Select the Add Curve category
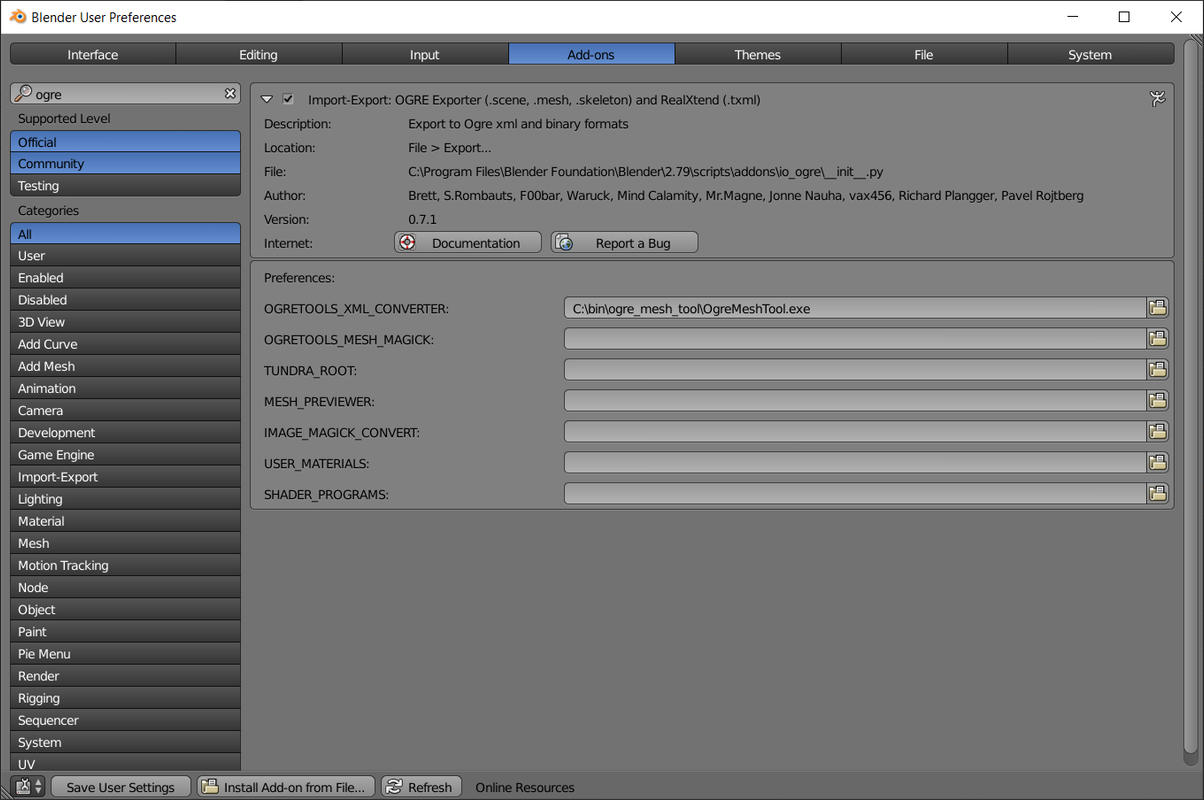 (x=126, y=344)
